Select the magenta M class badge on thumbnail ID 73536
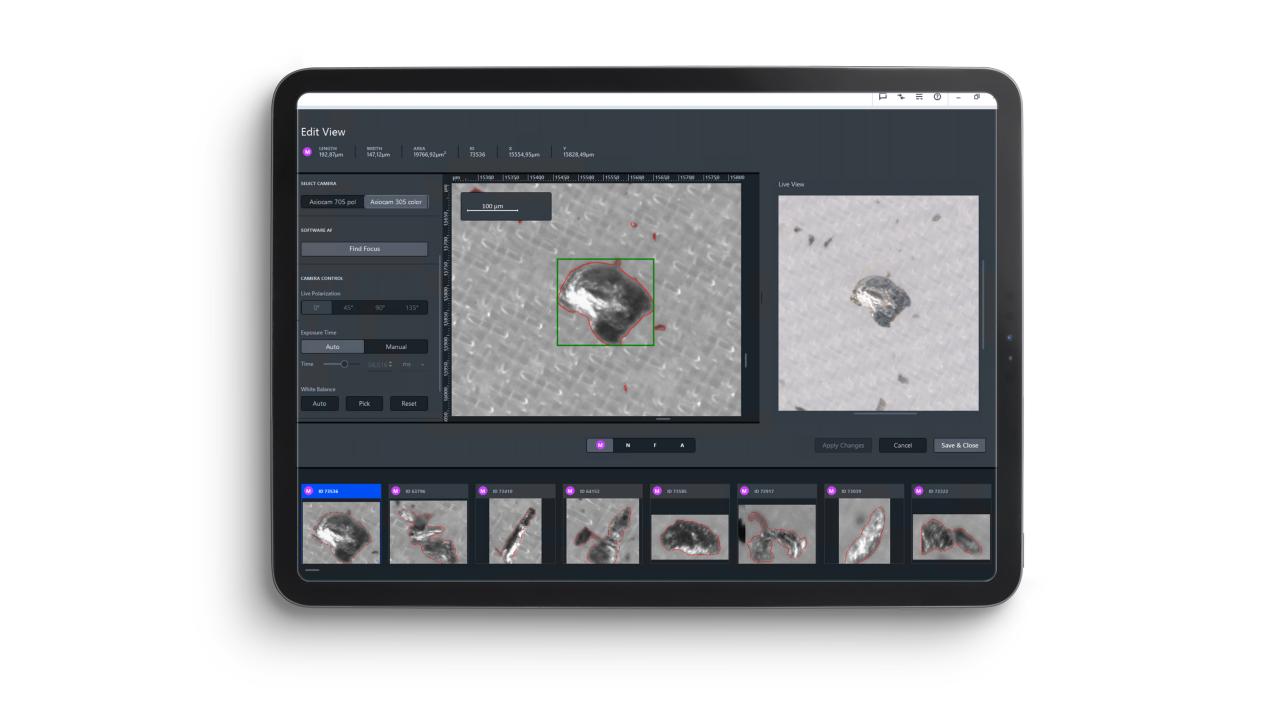The image size is (1280, 720). click(x=309, y=490)
